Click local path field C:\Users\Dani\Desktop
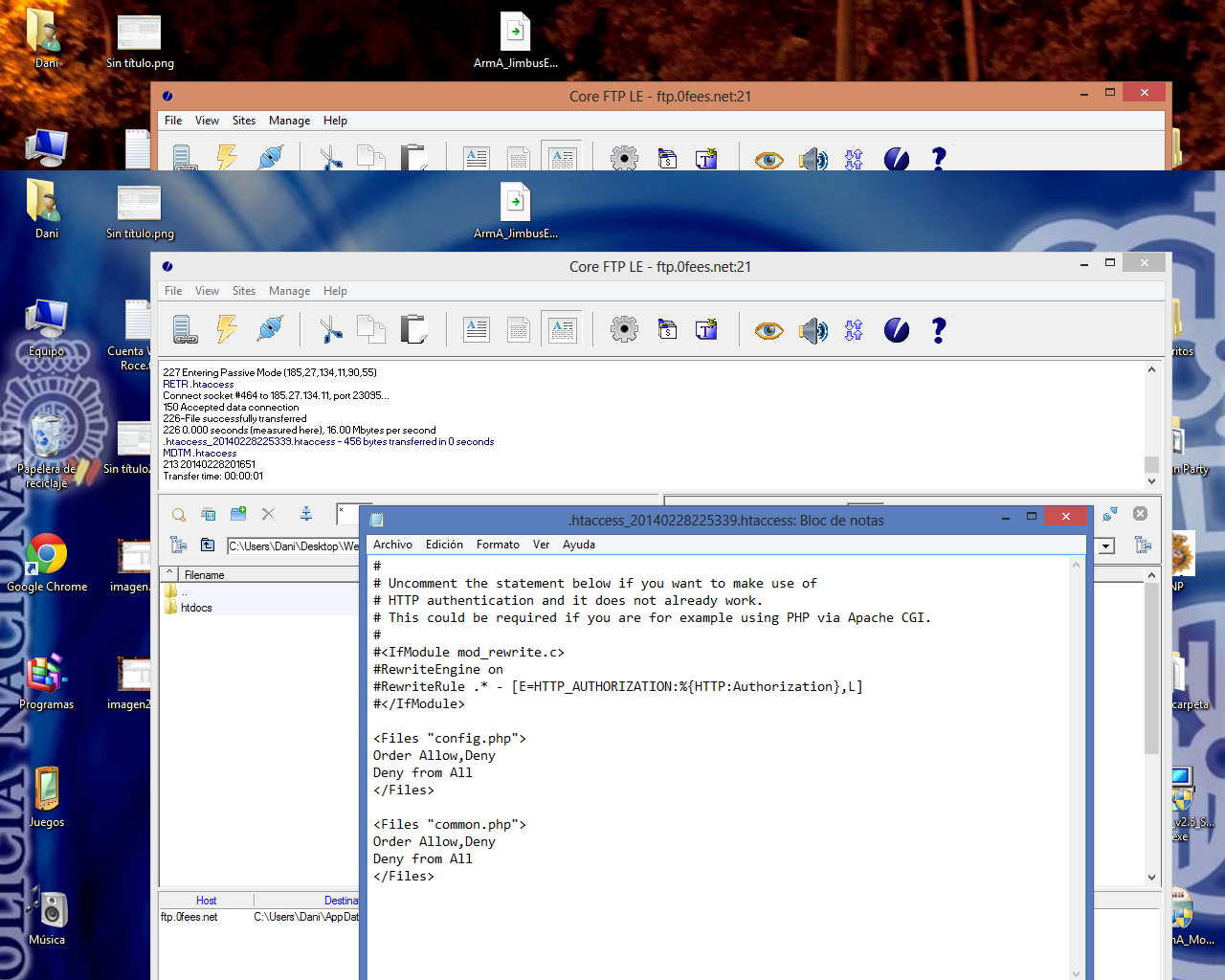Screen dimensions: 1225x980 (x=294, y=546)
